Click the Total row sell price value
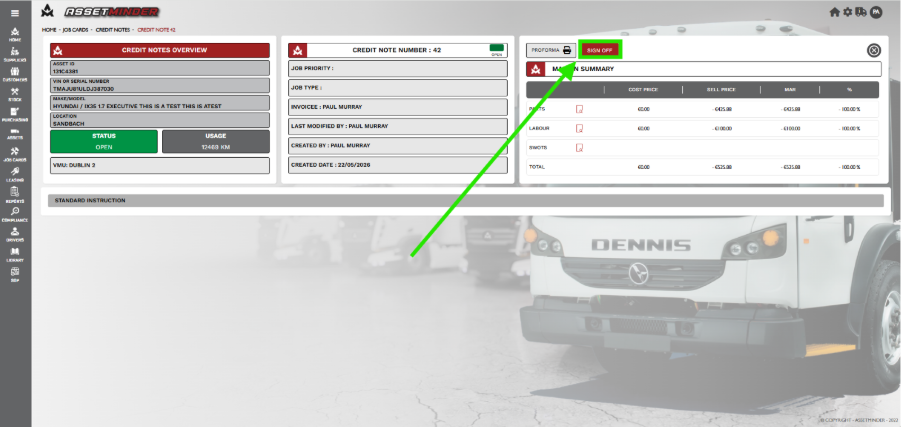Screen dimensions: 901x427 722,167
